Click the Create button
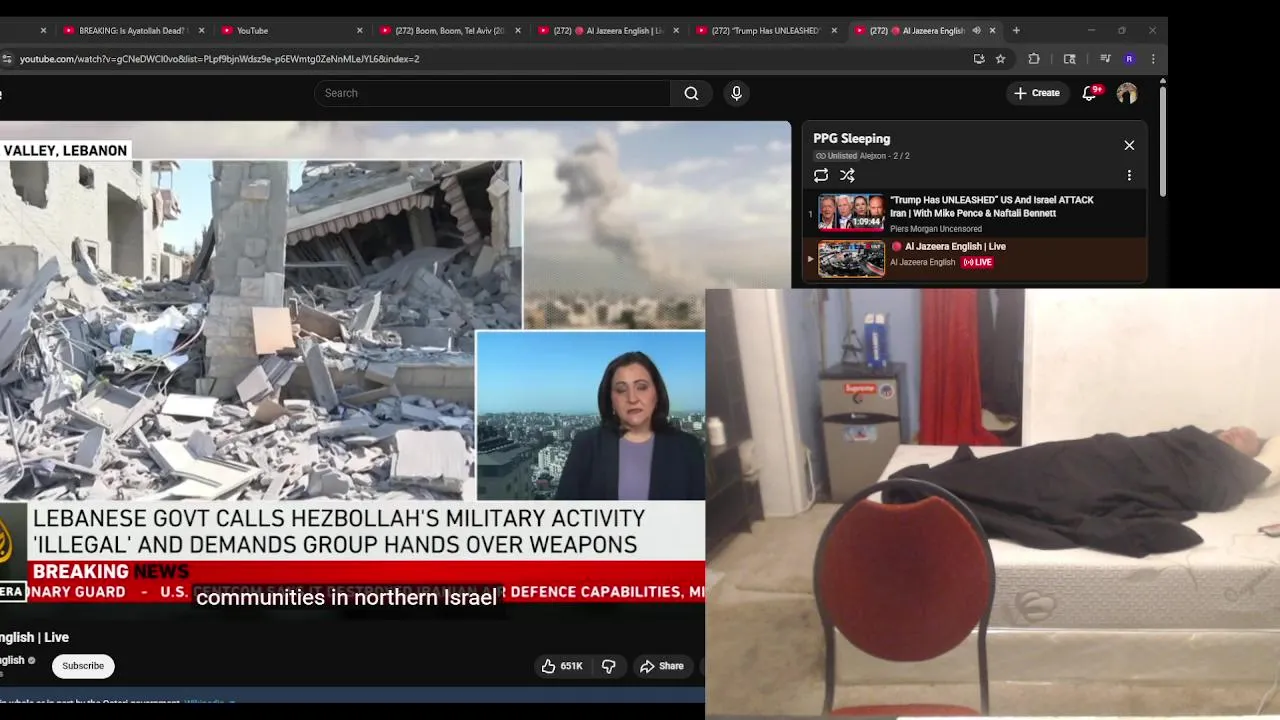 click(1036, 93)
